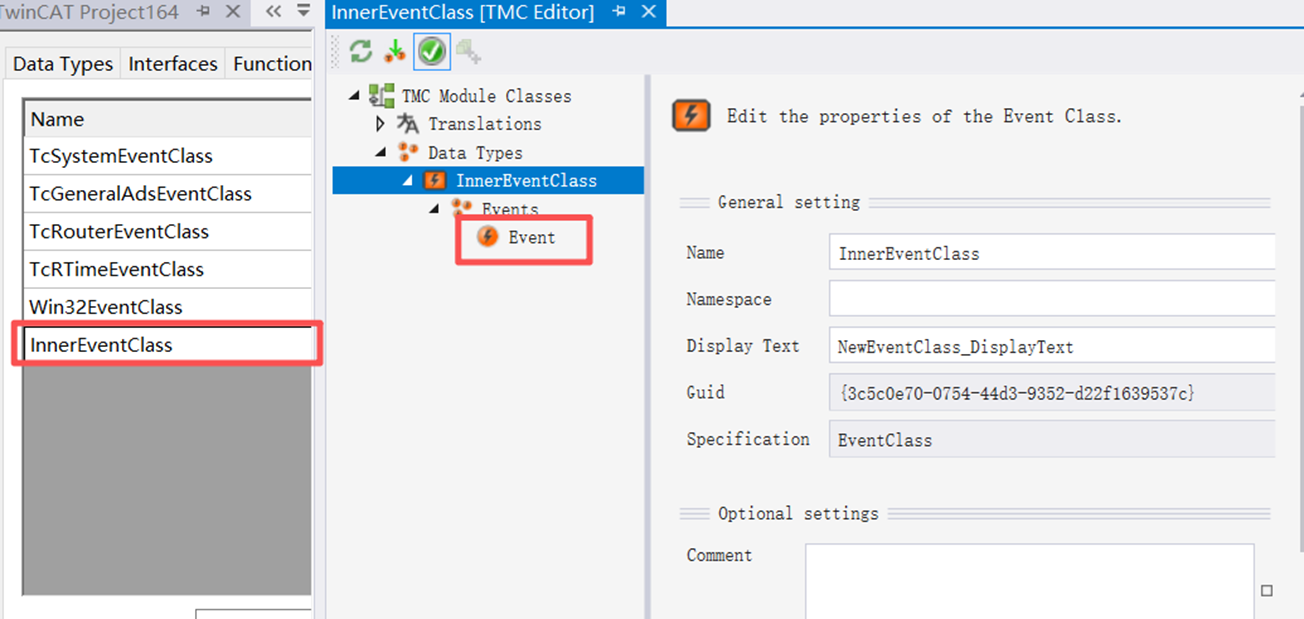Collapse the Events tree node
1304x619 pixels.
(x=434, y=209)
